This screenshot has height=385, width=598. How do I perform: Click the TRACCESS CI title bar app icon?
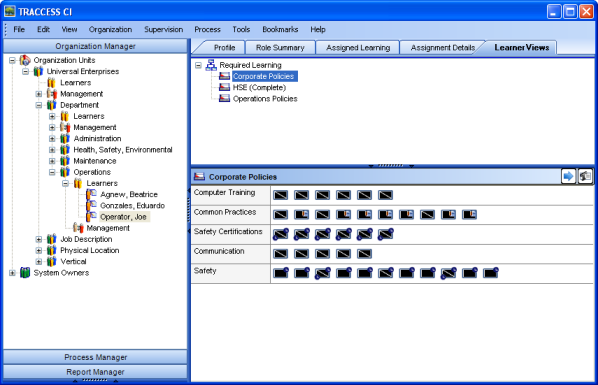click(10, 11)
